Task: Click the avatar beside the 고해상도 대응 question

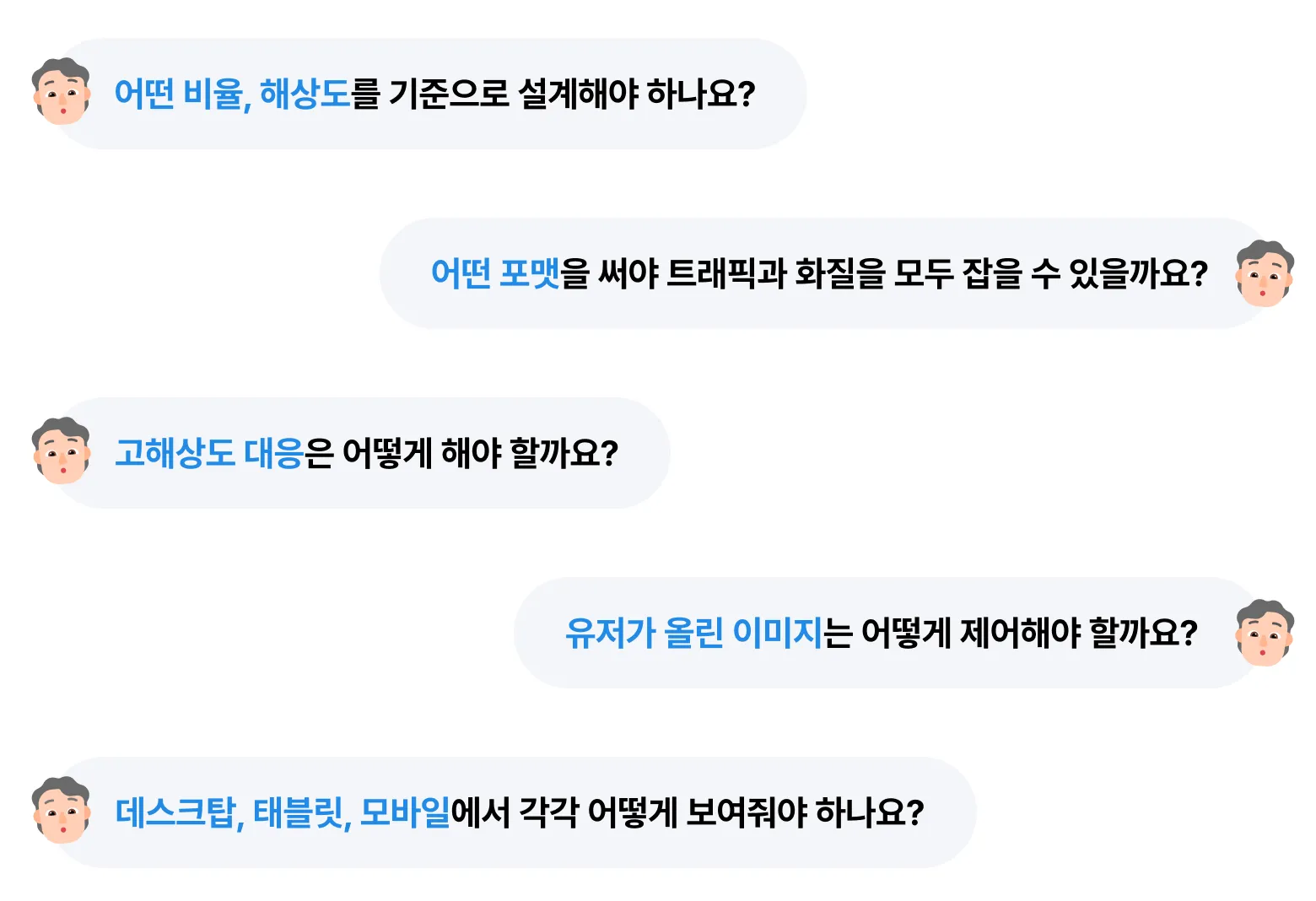Action: [61, 451]
